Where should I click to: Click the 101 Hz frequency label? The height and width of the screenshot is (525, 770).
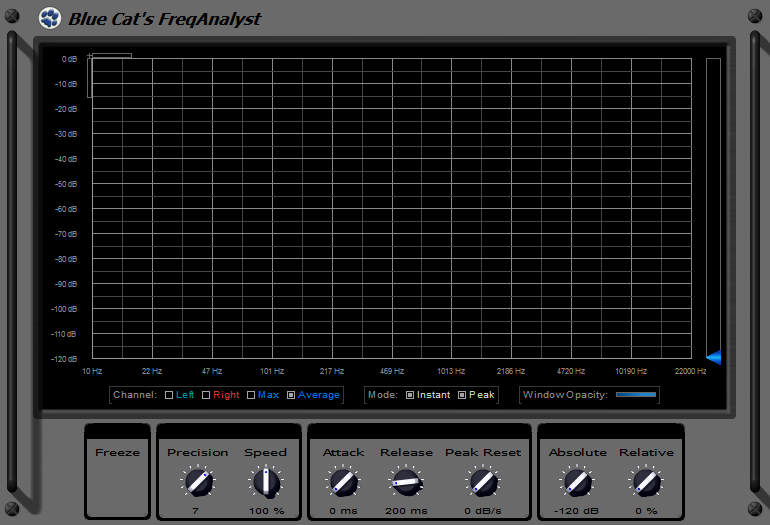click(x=272, y=371)
